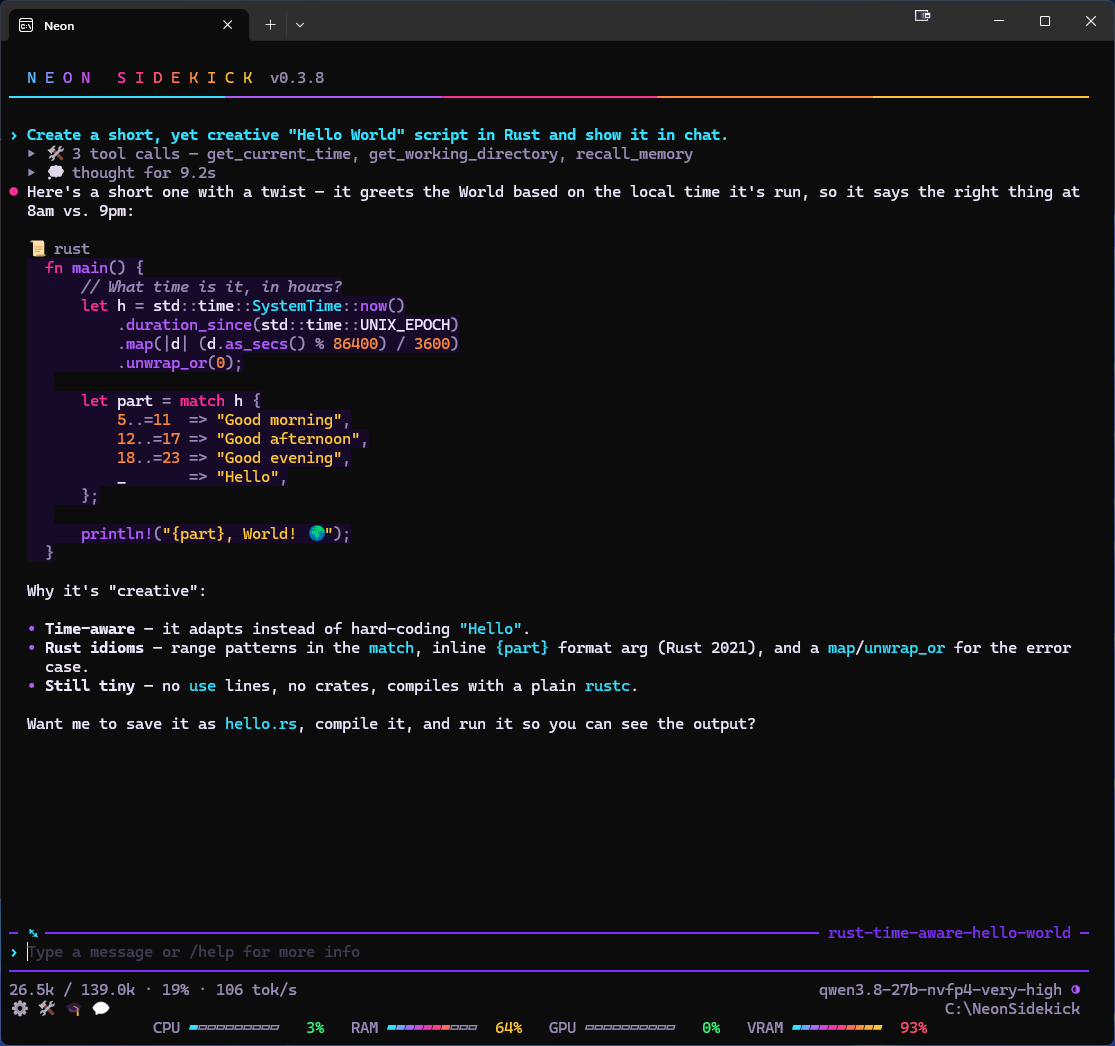Image resolution: width=1115 pixels, height=1046 pixels.
Task: Click the NEON SIDEKICK header title
Action: pyautogui.click(x=140, y=78)
